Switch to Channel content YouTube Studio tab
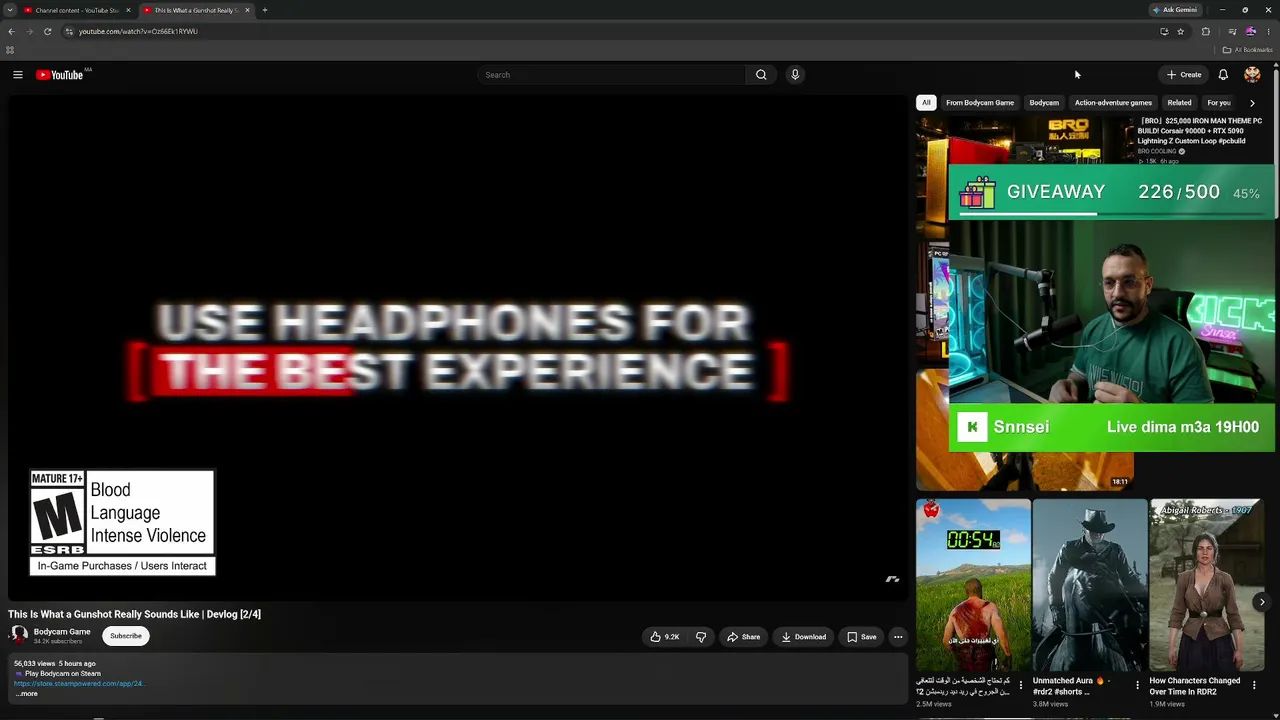 77,10
